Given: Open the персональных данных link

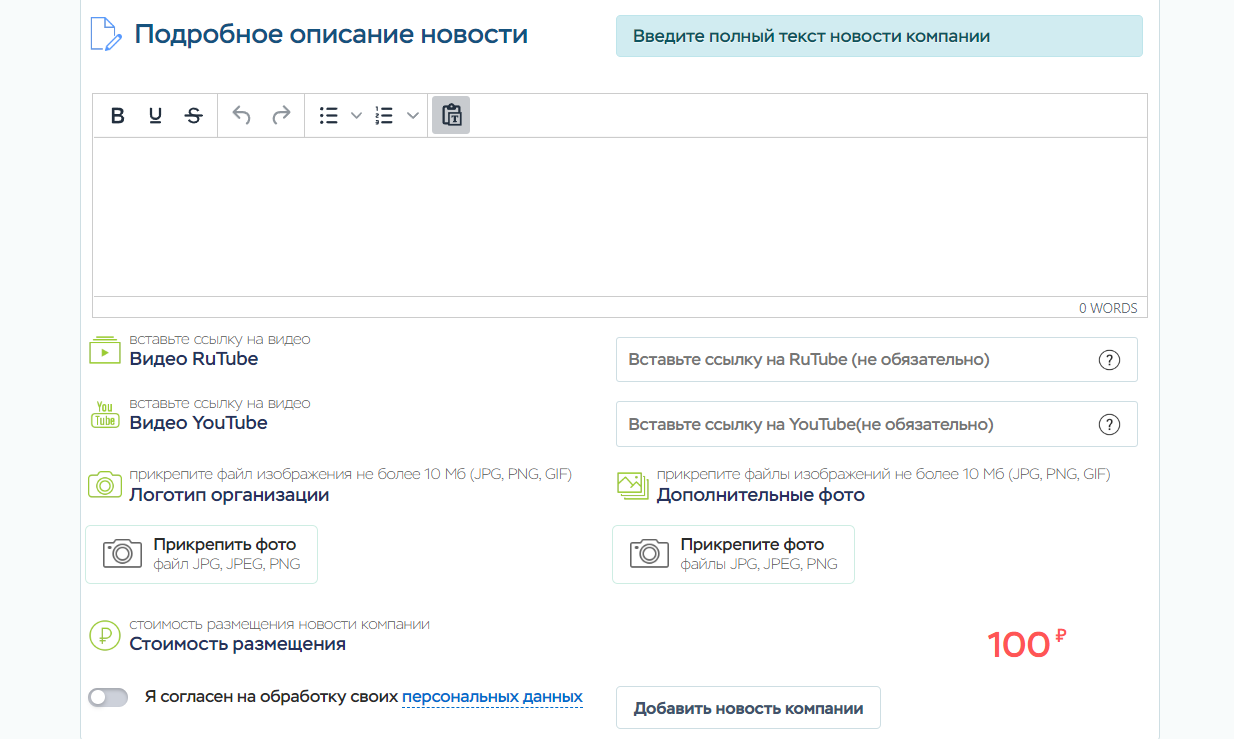Looking at the screenshot, I should pyautogui.click(x=492, y=696).
